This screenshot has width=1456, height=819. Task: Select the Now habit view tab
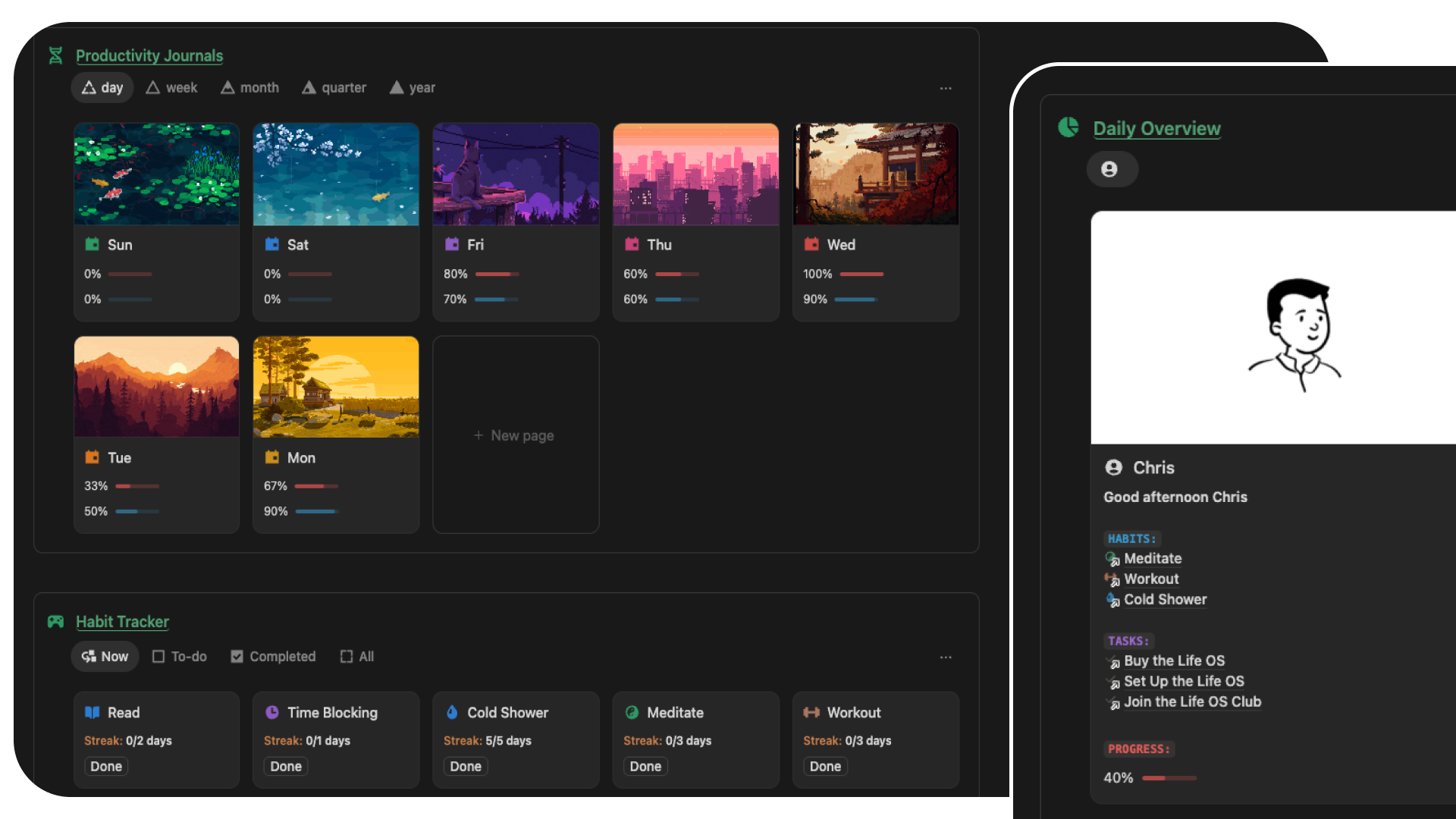pos(105,656)
